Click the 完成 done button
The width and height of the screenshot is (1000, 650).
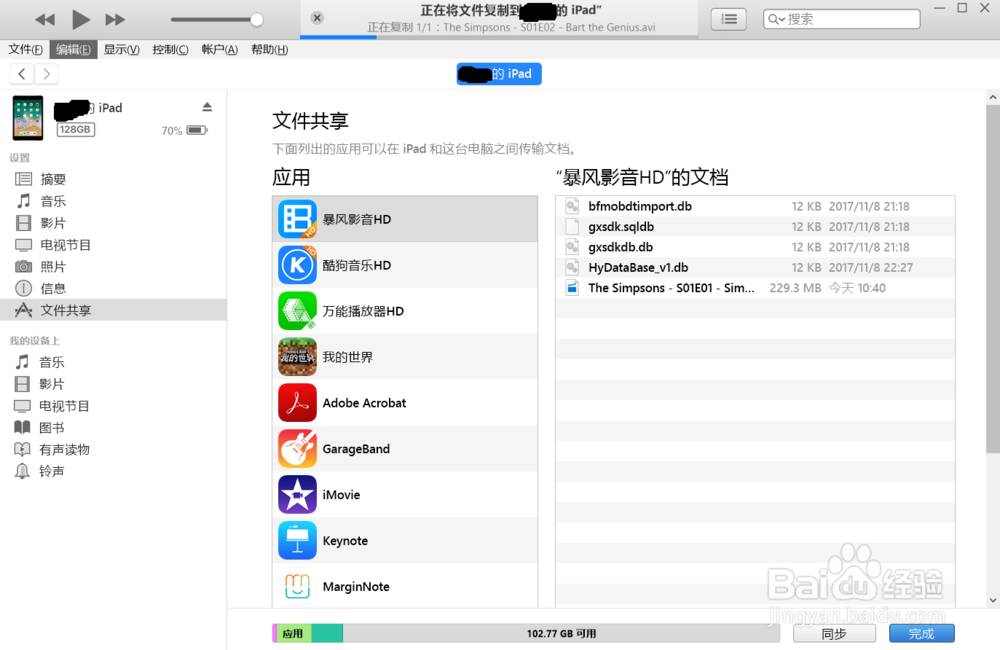(922, 633)
